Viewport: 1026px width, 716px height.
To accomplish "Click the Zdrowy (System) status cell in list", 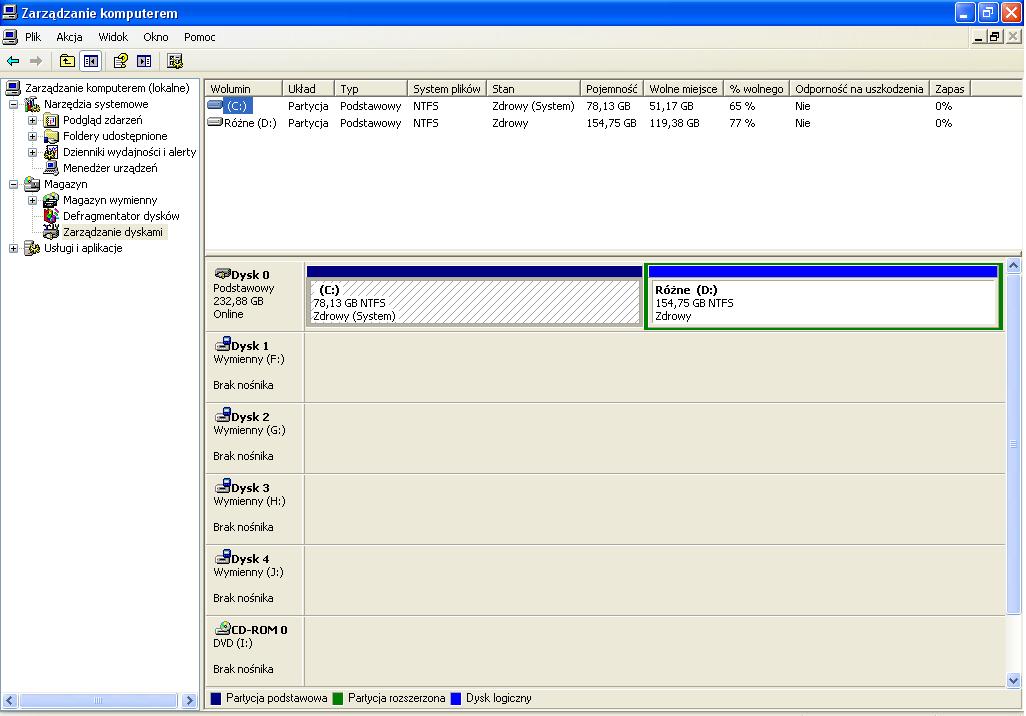I will [x=533, y=106].
